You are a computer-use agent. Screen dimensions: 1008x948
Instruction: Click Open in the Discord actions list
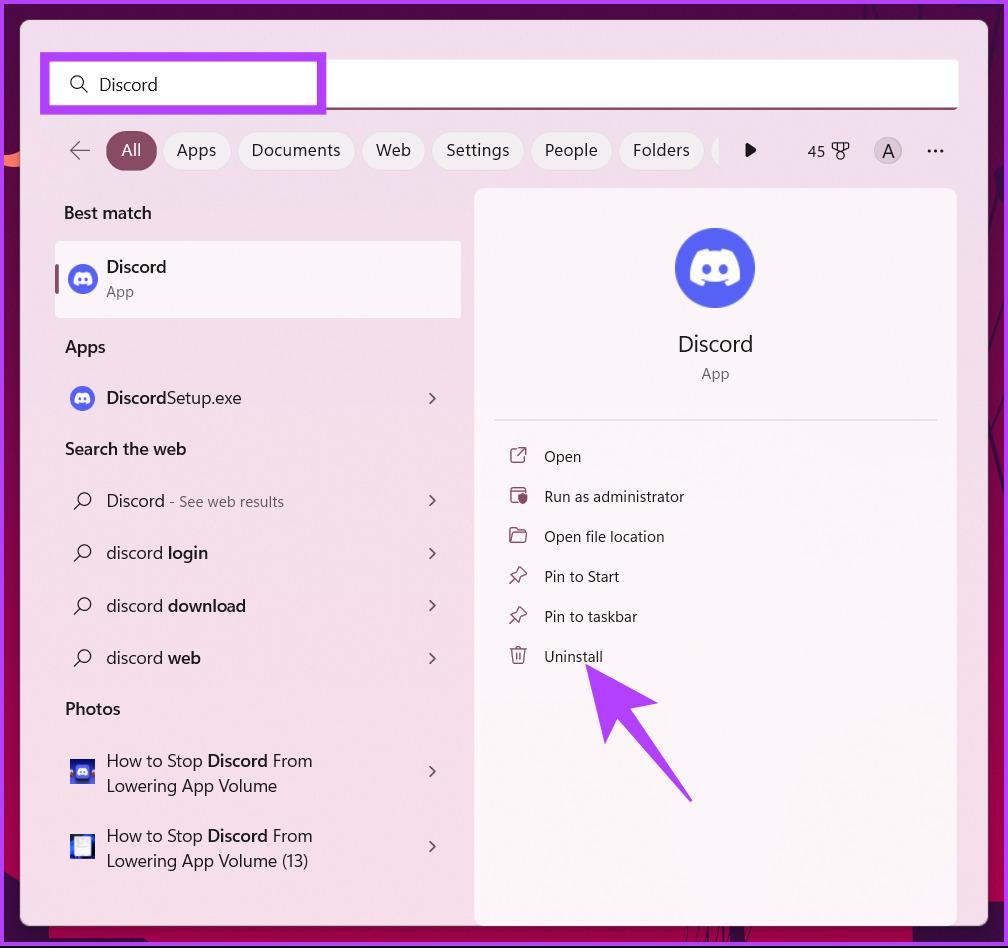coord(562,456)
